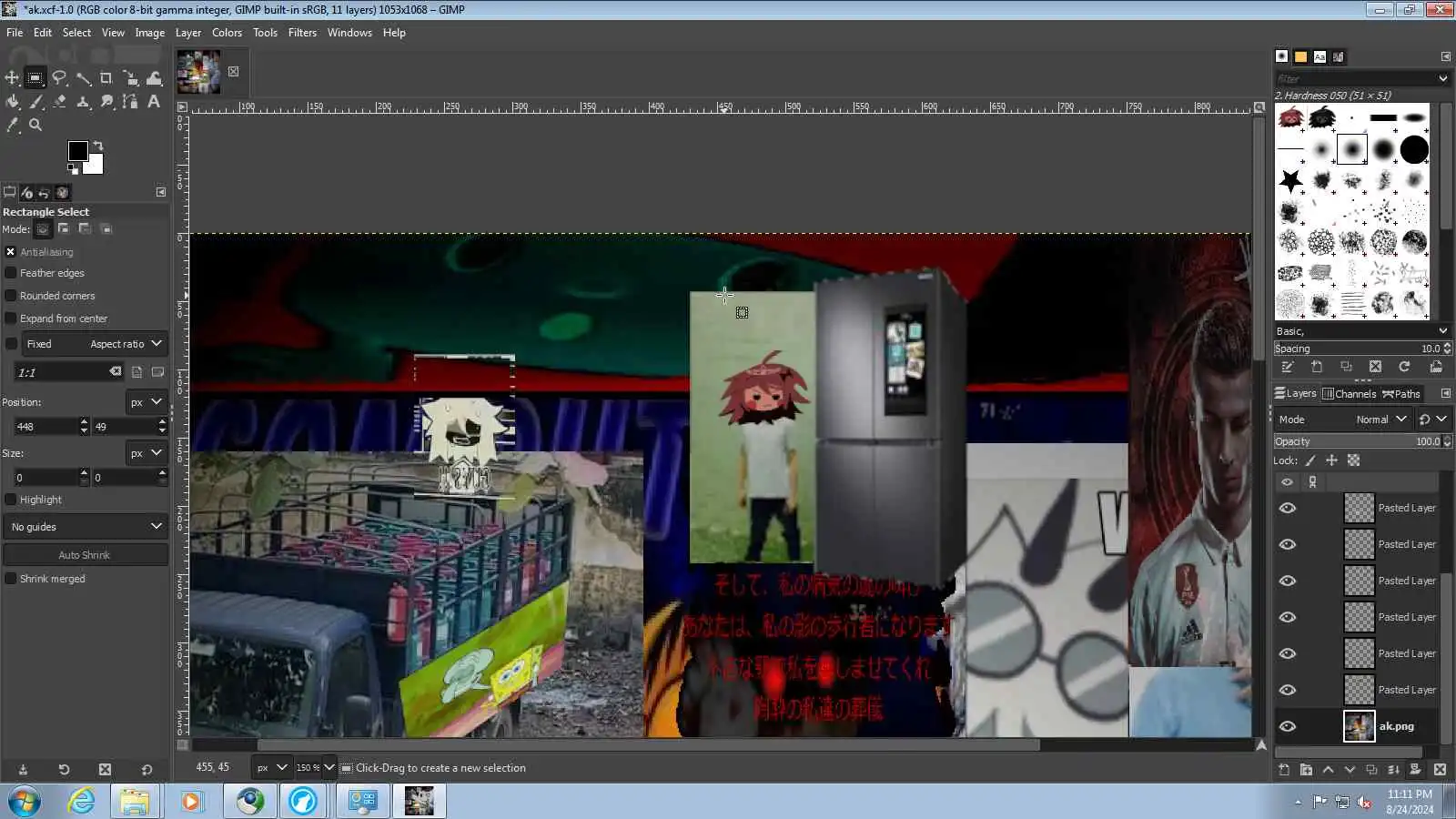The width and height of the screenshot is (1456, 819).
Task: Toggle the Antialiasing checkbox
Action: pyautogui.click(x=11, y=252)
